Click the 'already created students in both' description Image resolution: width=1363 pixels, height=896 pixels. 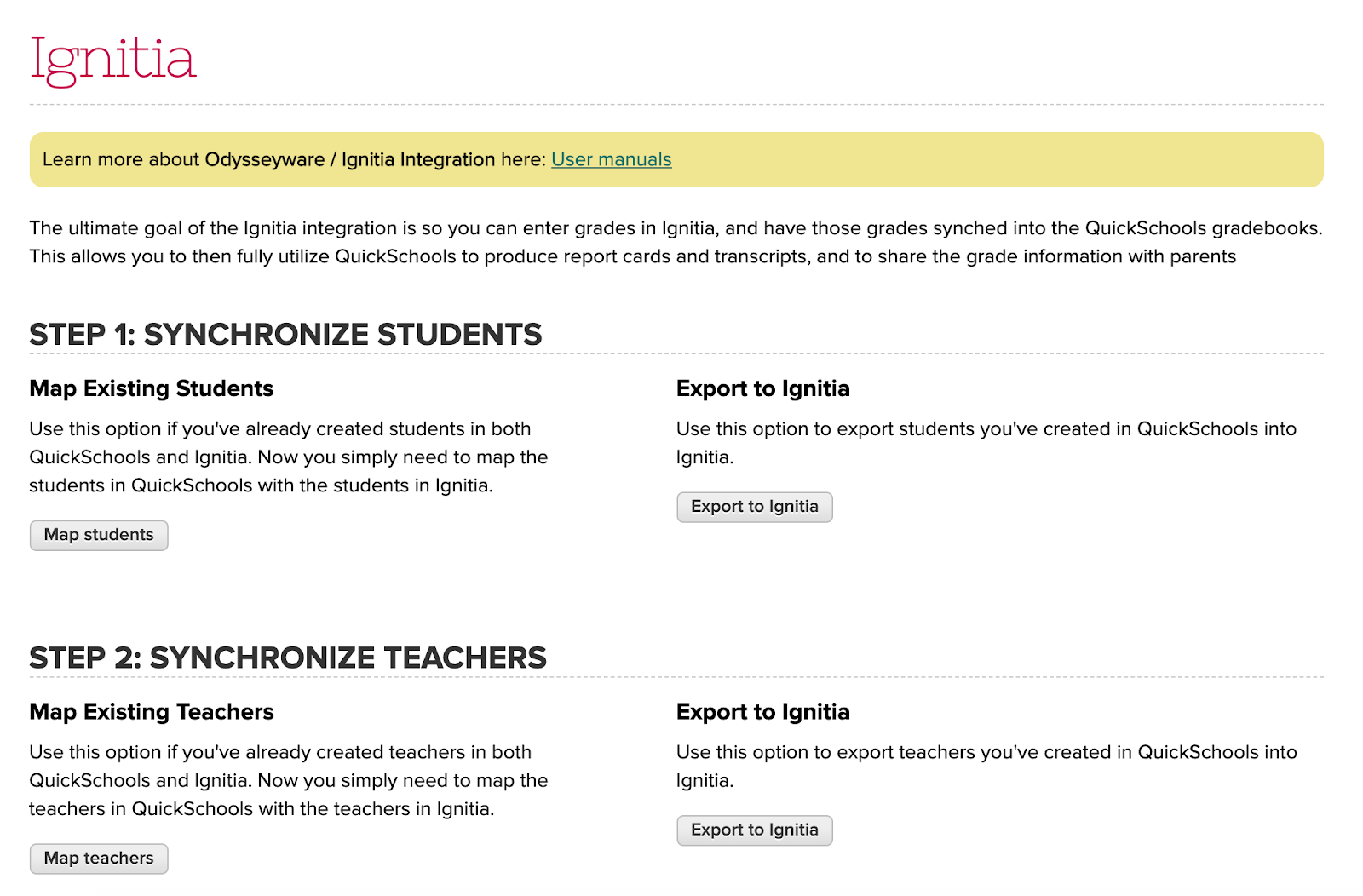pos(289,457)
